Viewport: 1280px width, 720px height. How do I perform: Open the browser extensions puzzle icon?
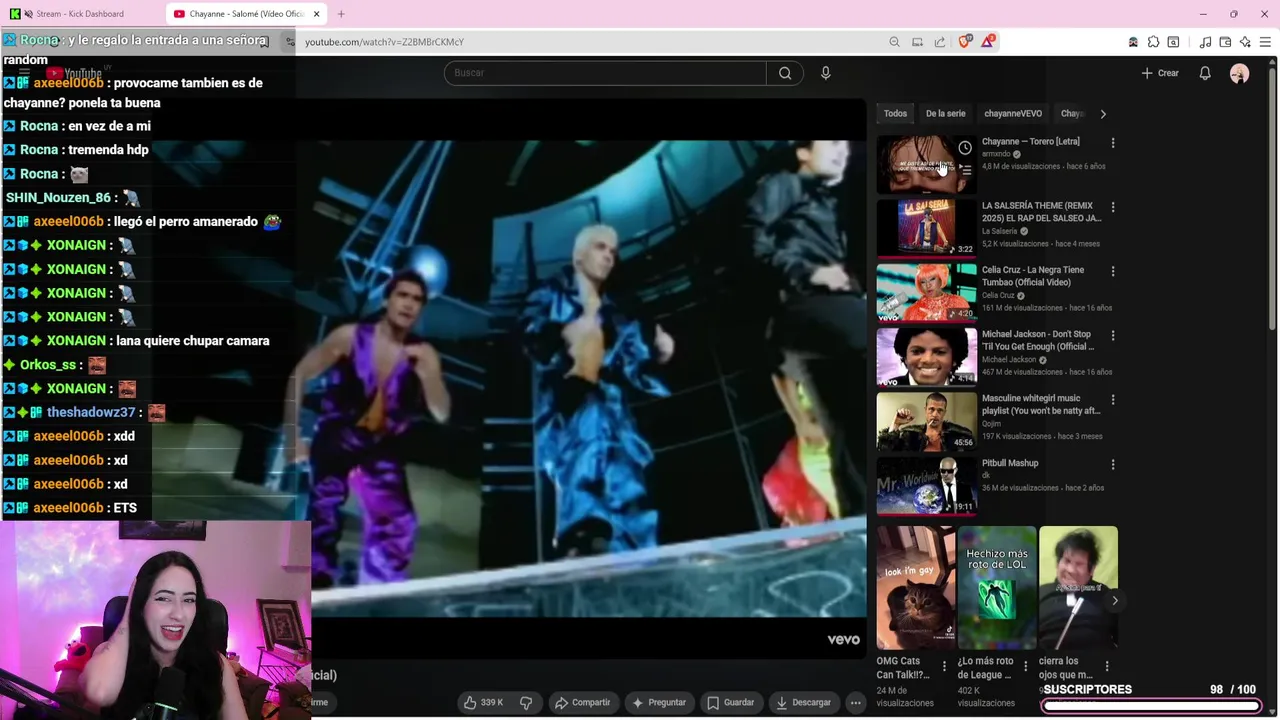coord(1153,42)
